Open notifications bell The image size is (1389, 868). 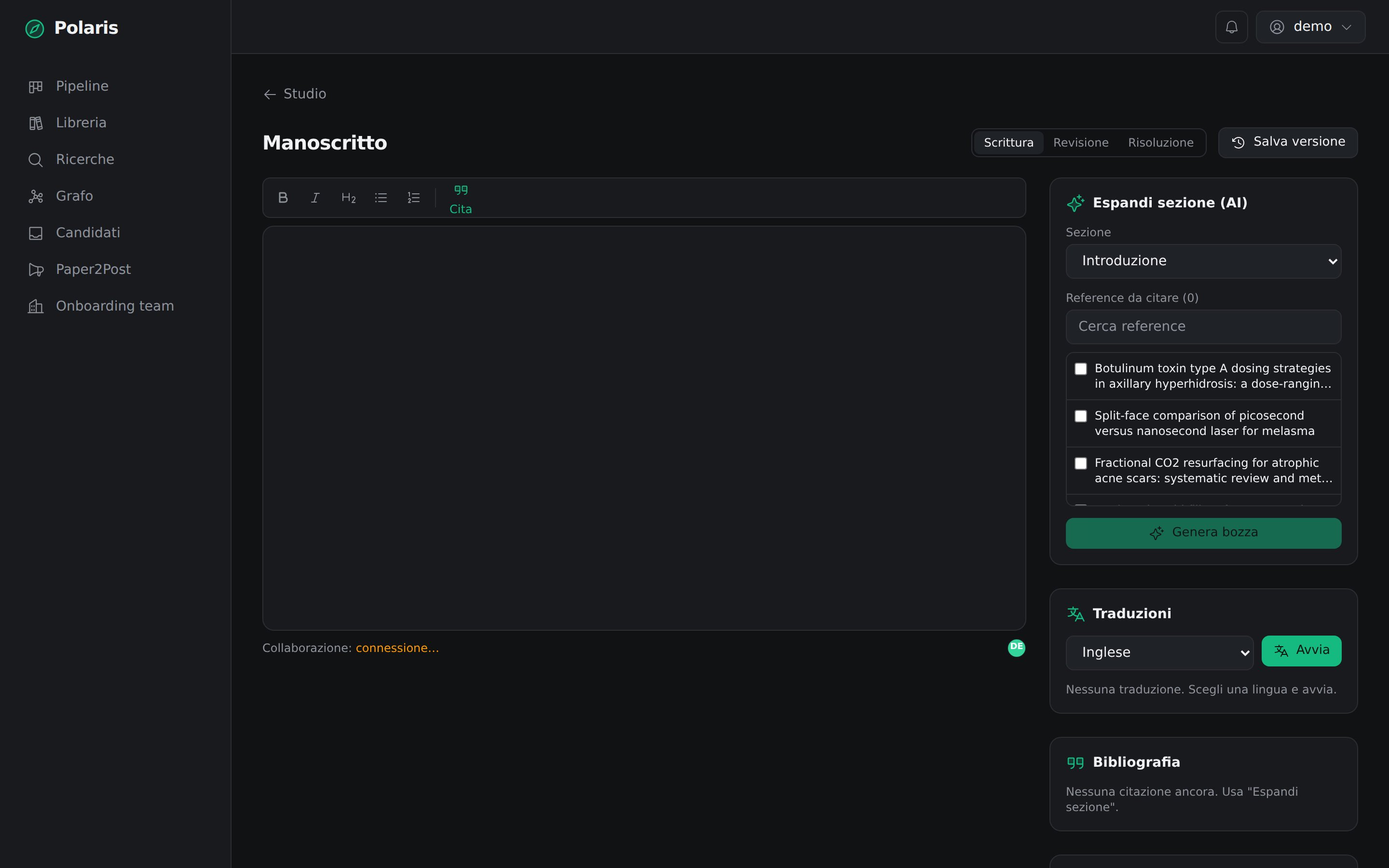pyautogui.click(x=1231, y=27)
